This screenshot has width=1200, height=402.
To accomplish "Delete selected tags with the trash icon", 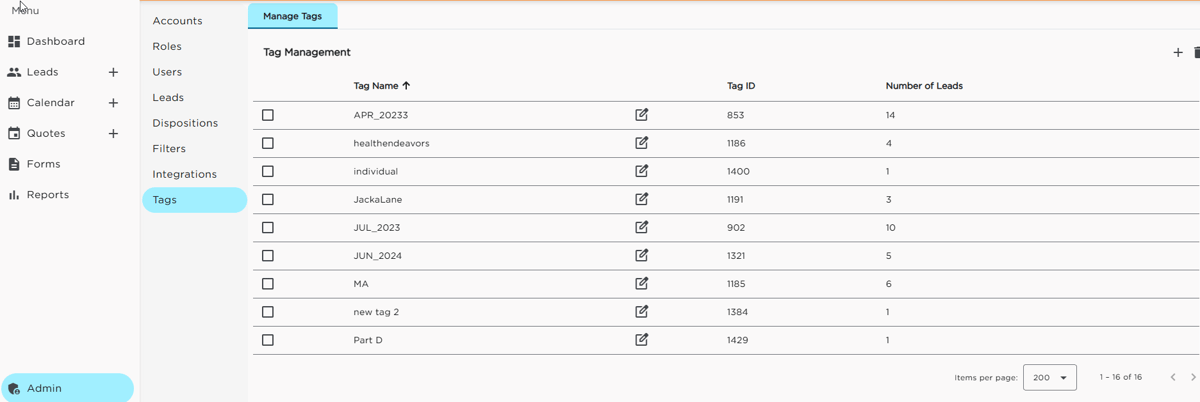I will click(x=1196, y=52).
